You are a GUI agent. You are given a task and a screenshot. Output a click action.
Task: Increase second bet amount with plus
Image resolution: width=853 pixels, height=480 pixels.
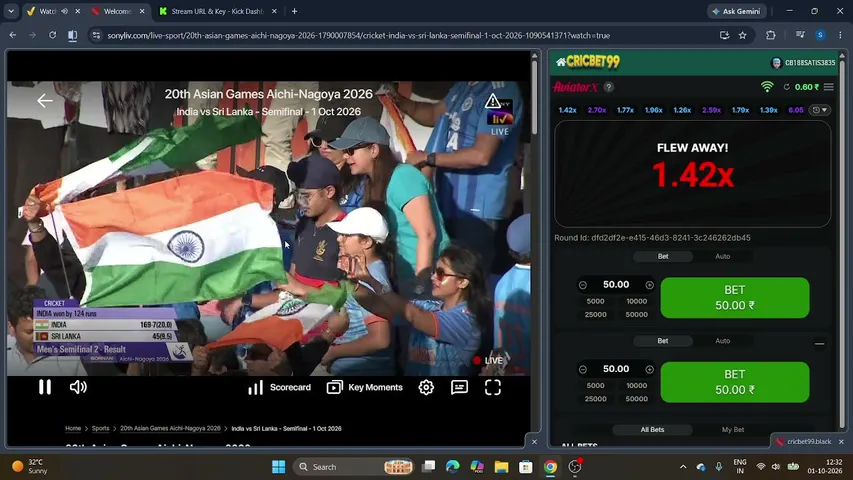[649, 369]
